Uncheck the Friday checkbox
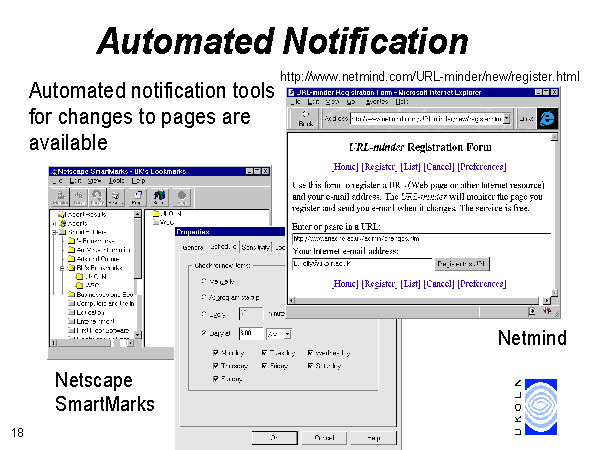The width and height of the screenshot is (600, 450). pyautogui.click(x=264, y=365)
